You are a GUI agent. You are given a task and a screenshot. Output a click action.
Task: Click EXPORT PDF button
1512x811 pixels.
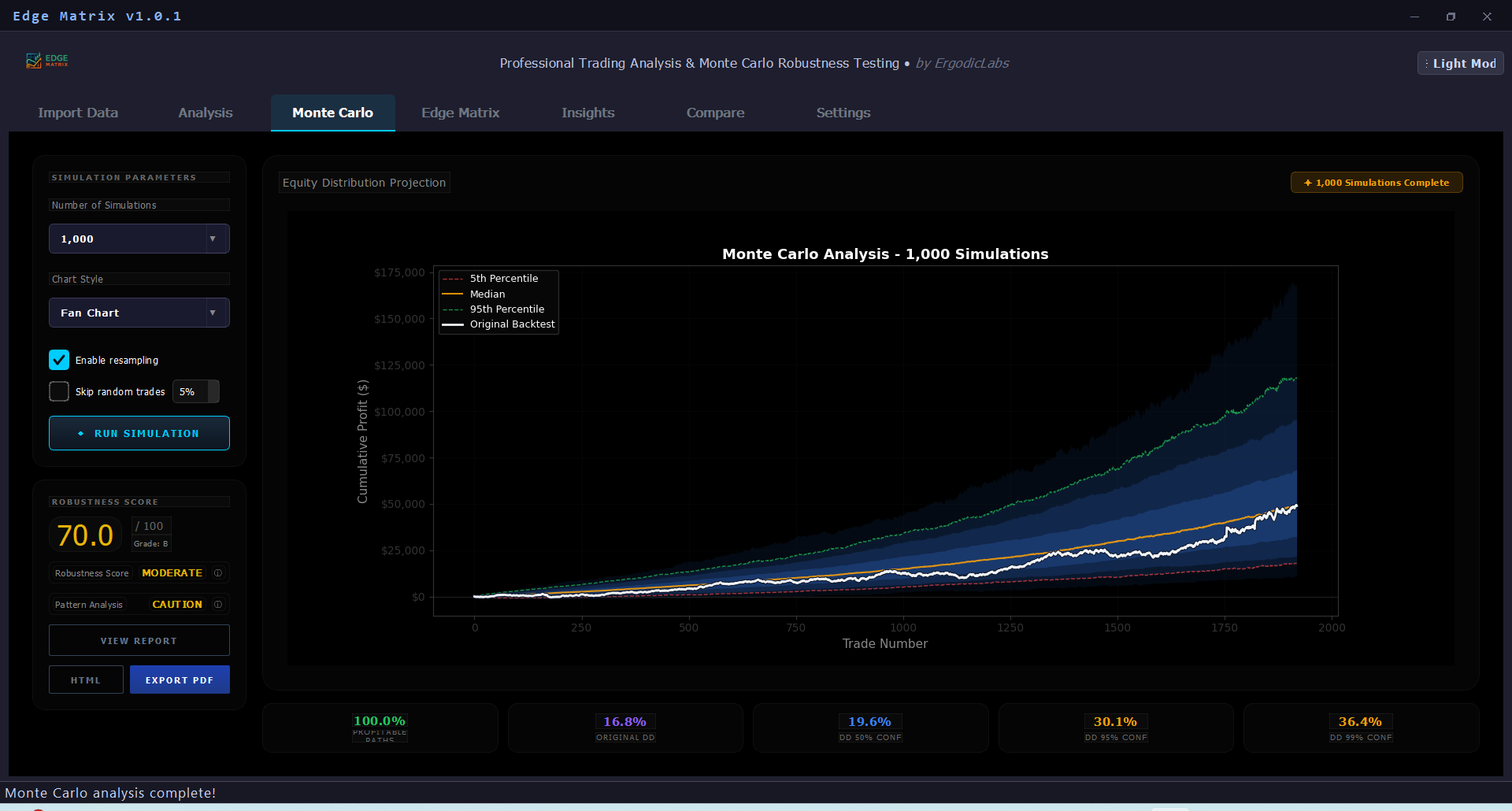pyautogui.click(x=180, y=680)
